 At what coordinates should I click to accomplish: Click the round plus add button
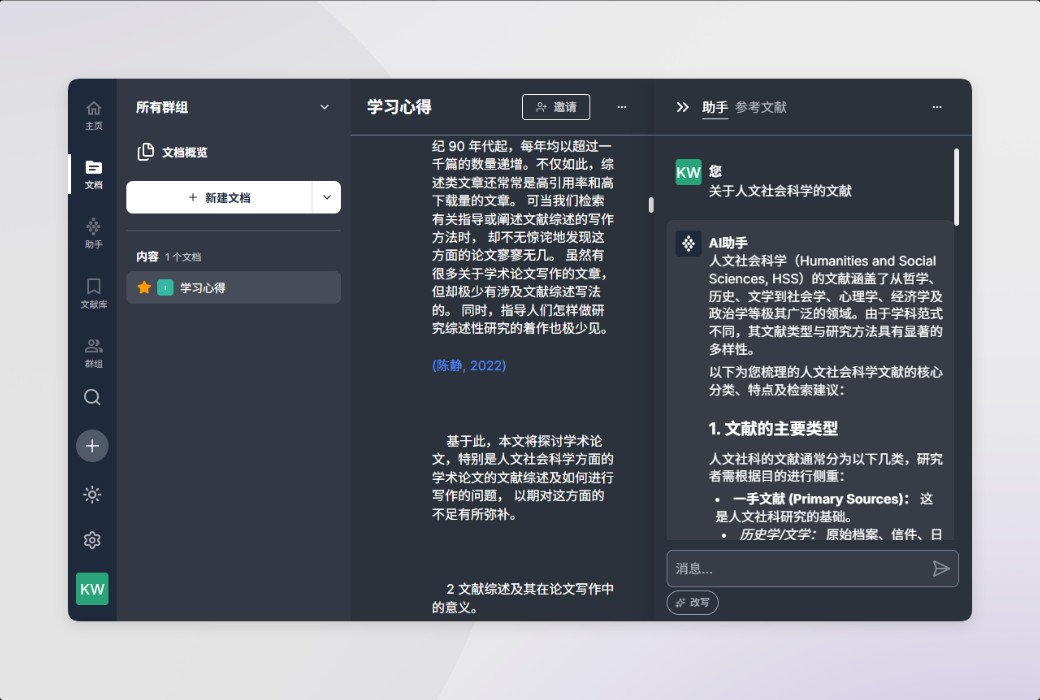pos(92,446)
